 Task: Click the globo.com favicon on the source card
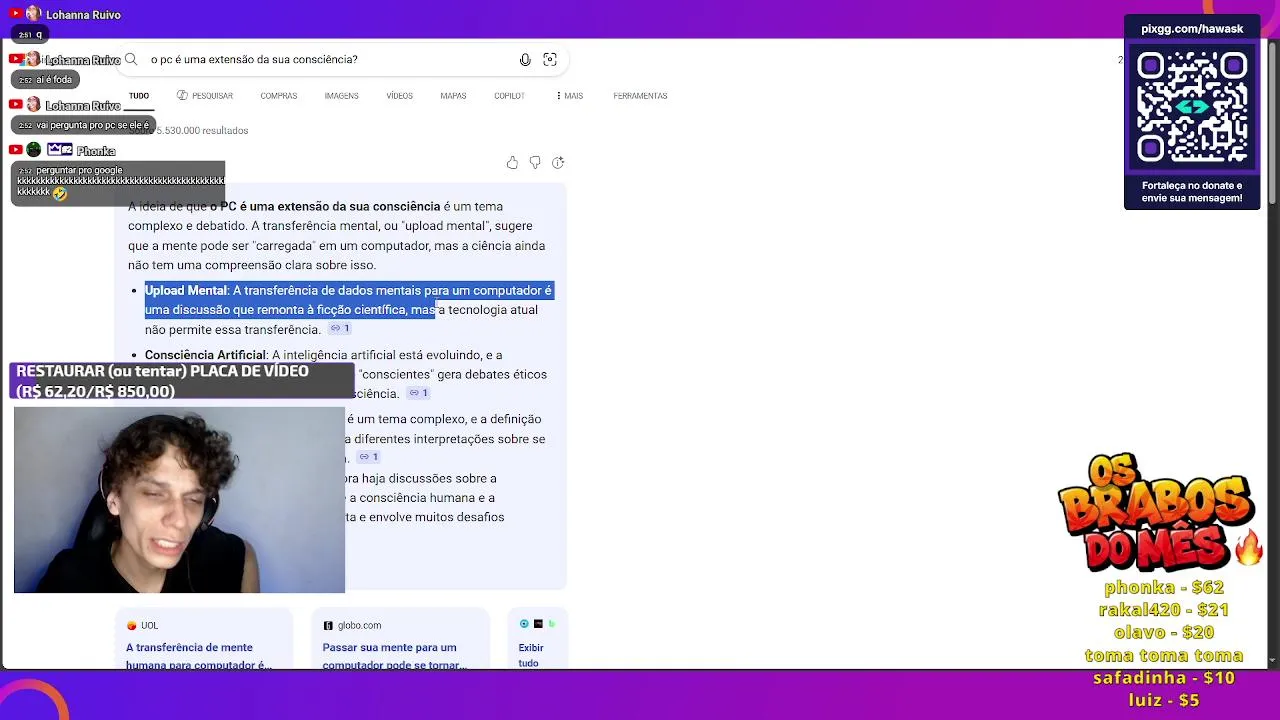click(x=328, y=625)
